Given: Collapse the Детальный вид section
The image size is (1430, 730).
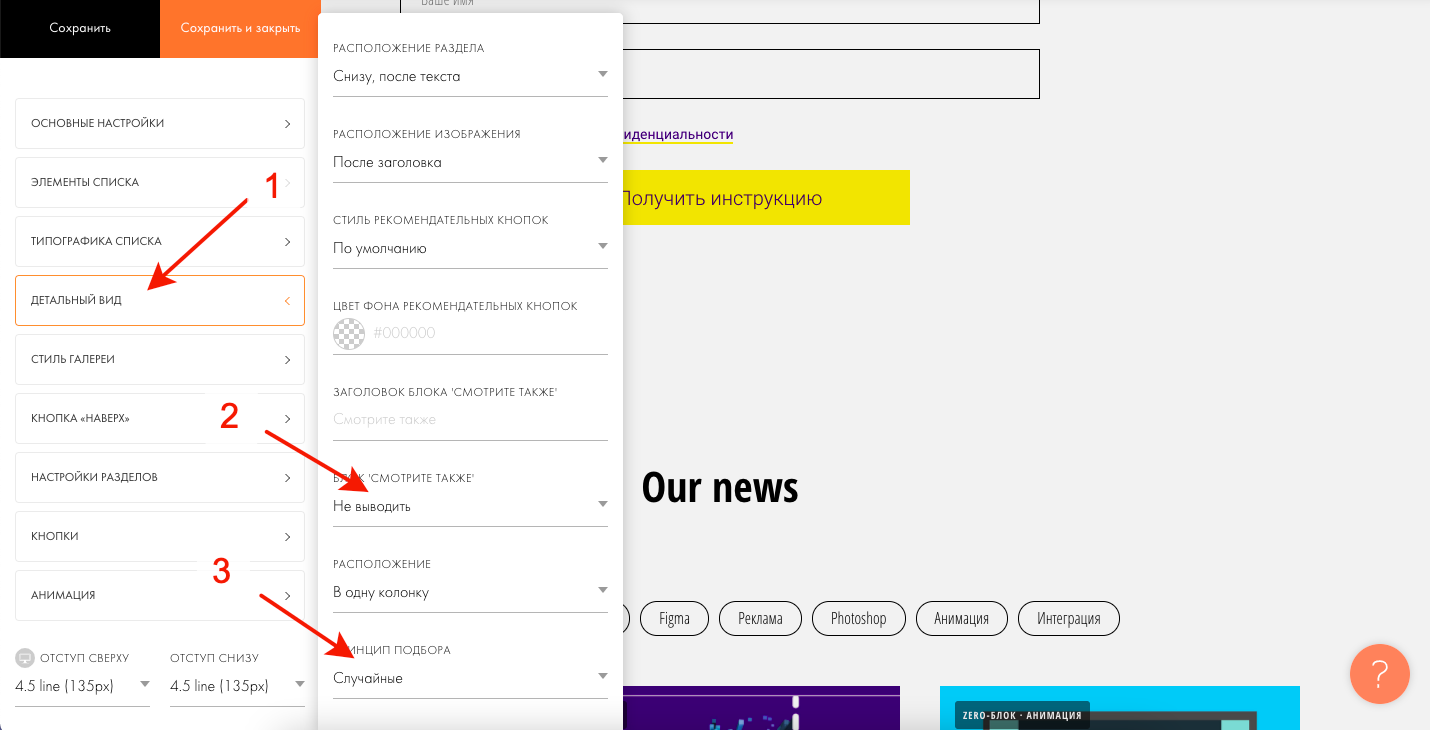Looking at the screenshot, I should (x=160, y=300).
